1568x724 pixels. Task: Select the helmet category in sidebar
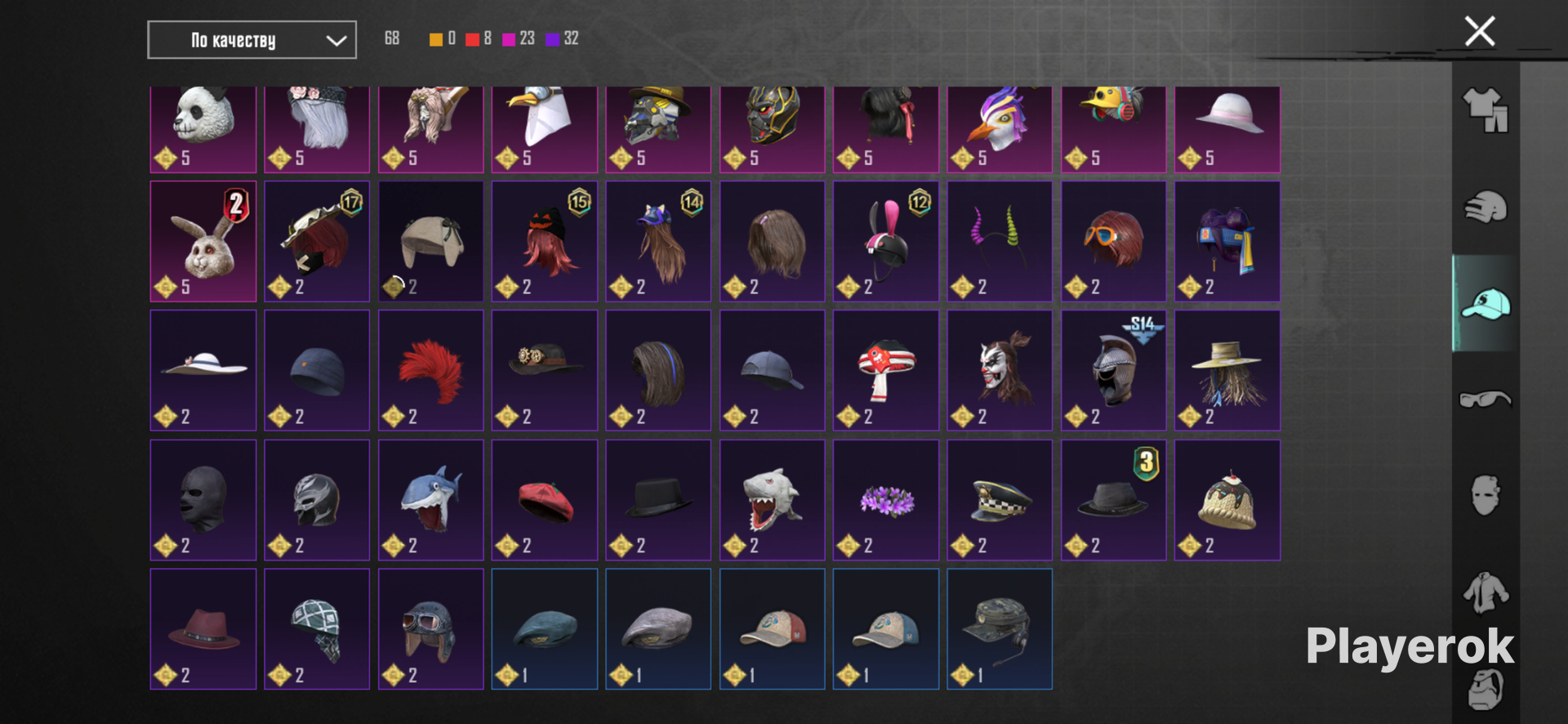pos(1486,207)
